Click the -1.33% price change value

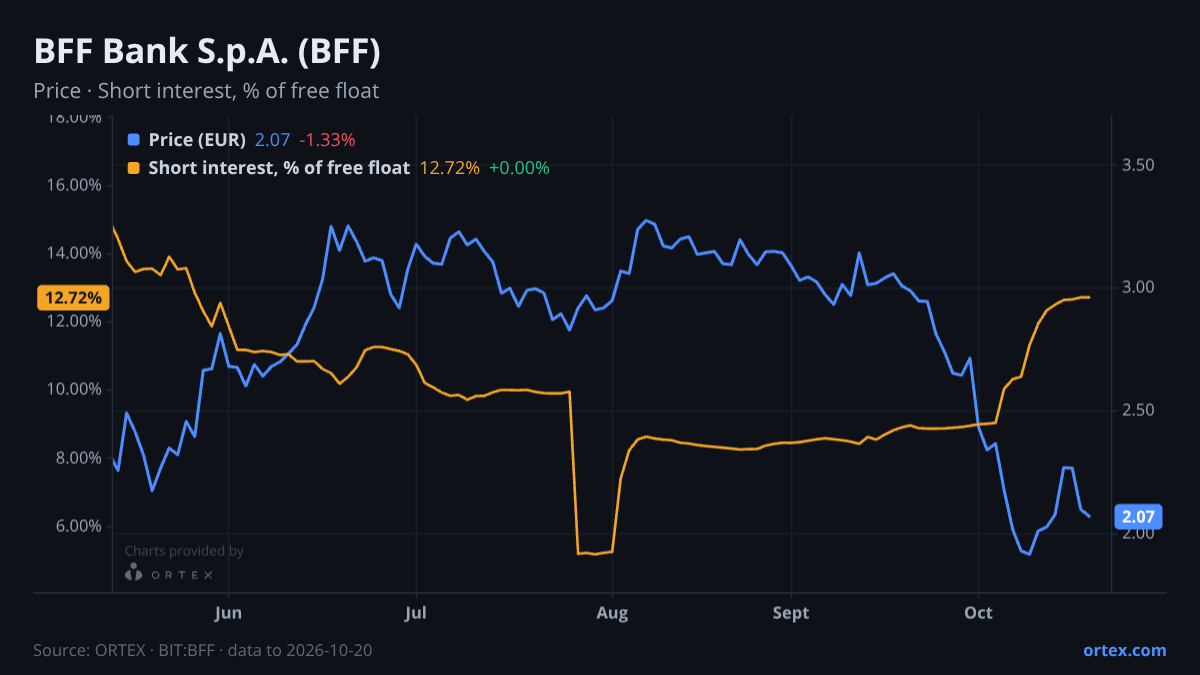click(x=327, y=139)
